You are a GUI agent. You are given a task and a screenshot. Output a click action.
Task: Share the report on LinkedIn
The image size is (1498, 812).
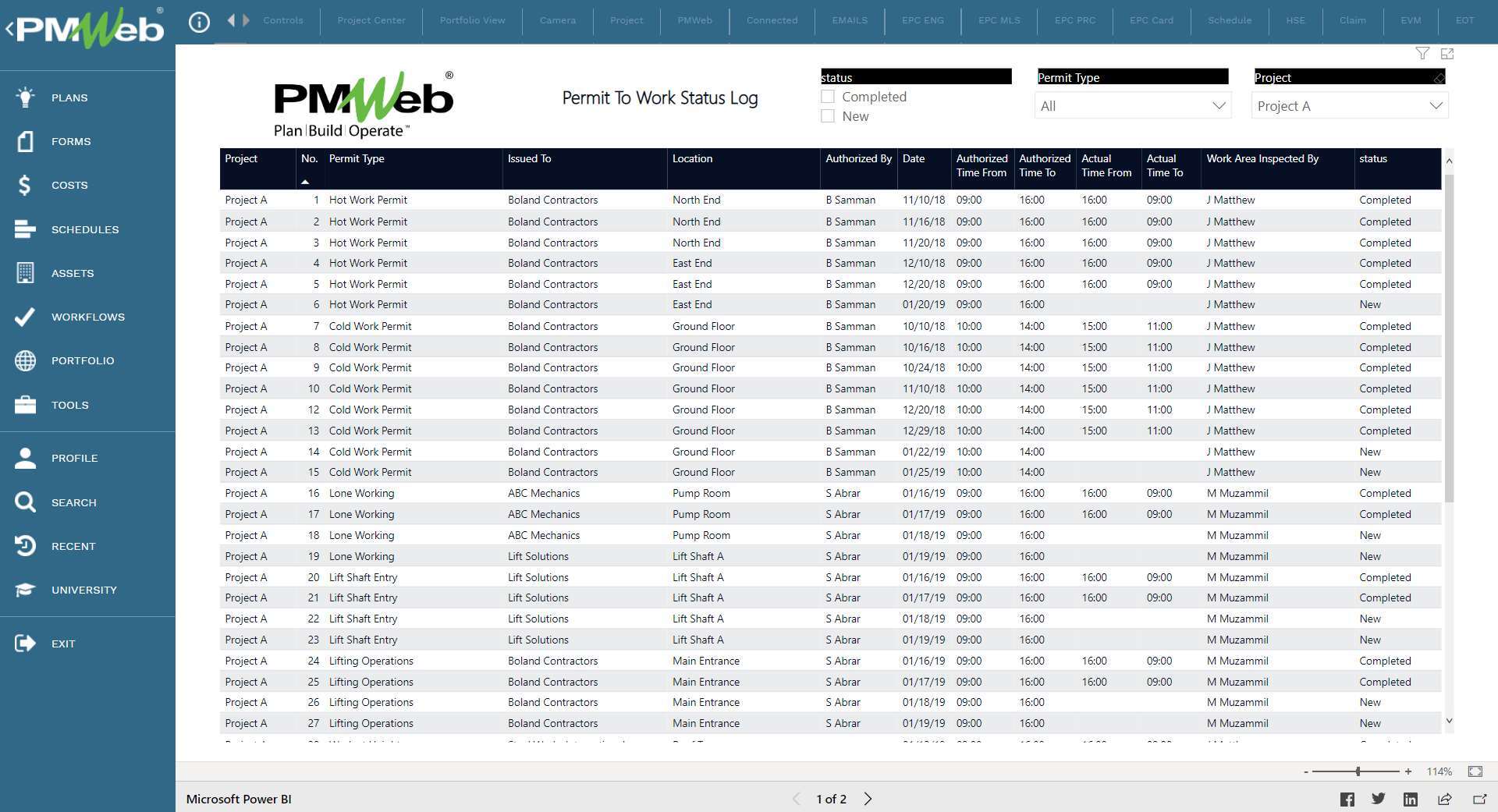[x=1411, y=799]
